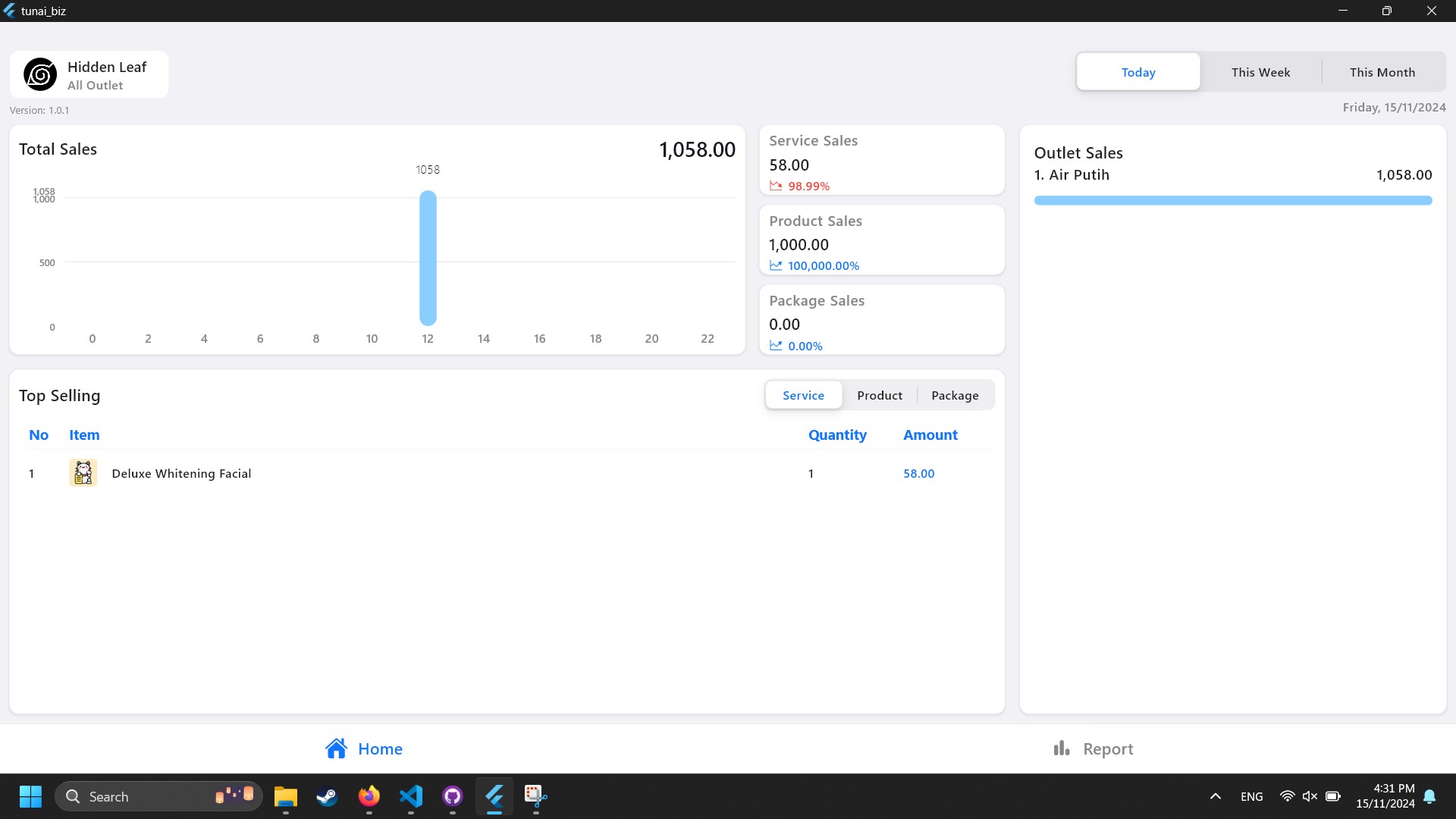Screen dimensions: 1456x819
Task: Click Product Sales blue uptrend icon
Action: pos(776,265)
